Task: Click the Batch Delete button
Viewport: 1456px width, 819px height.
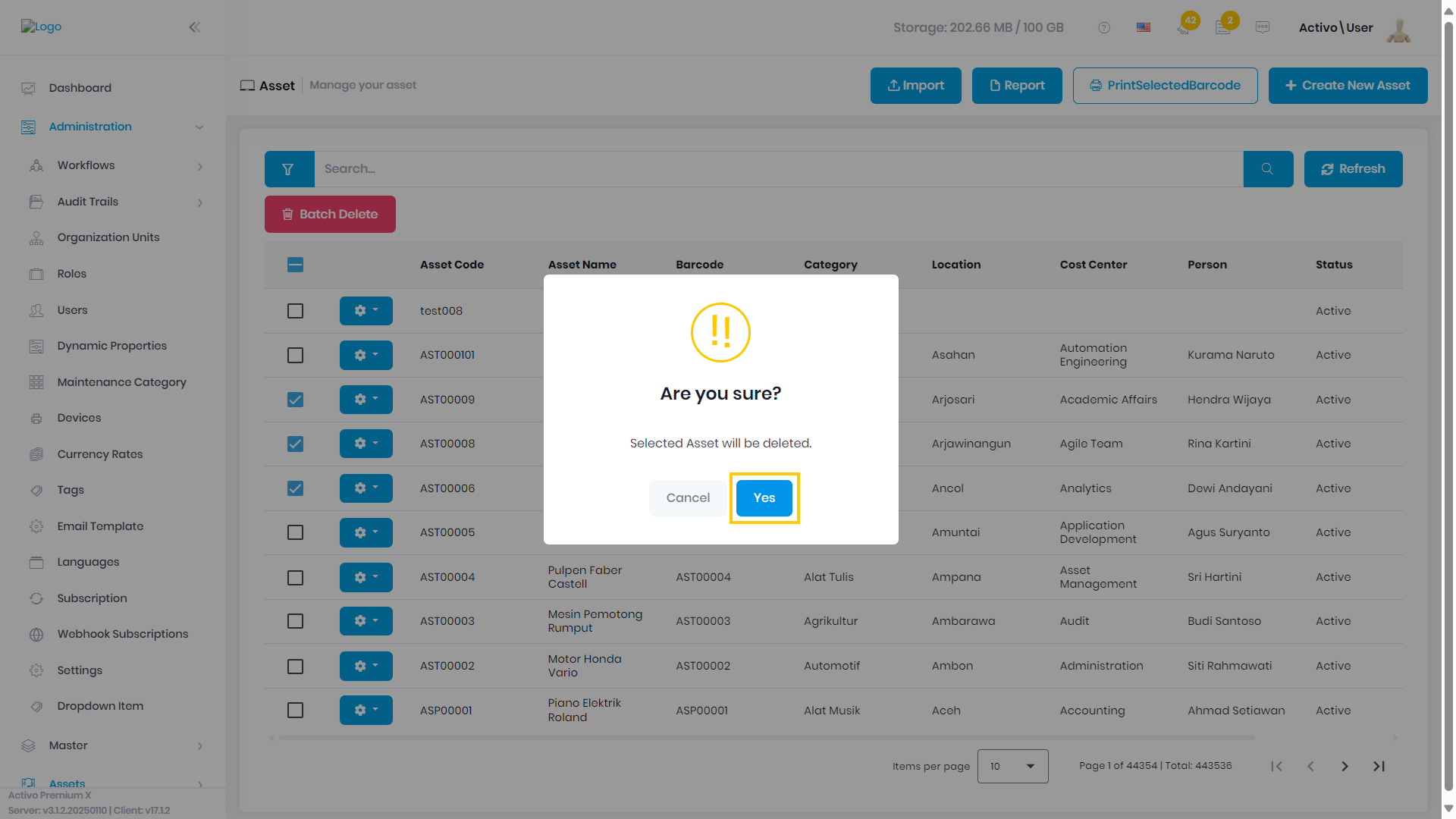Action: tap(330, 214)
